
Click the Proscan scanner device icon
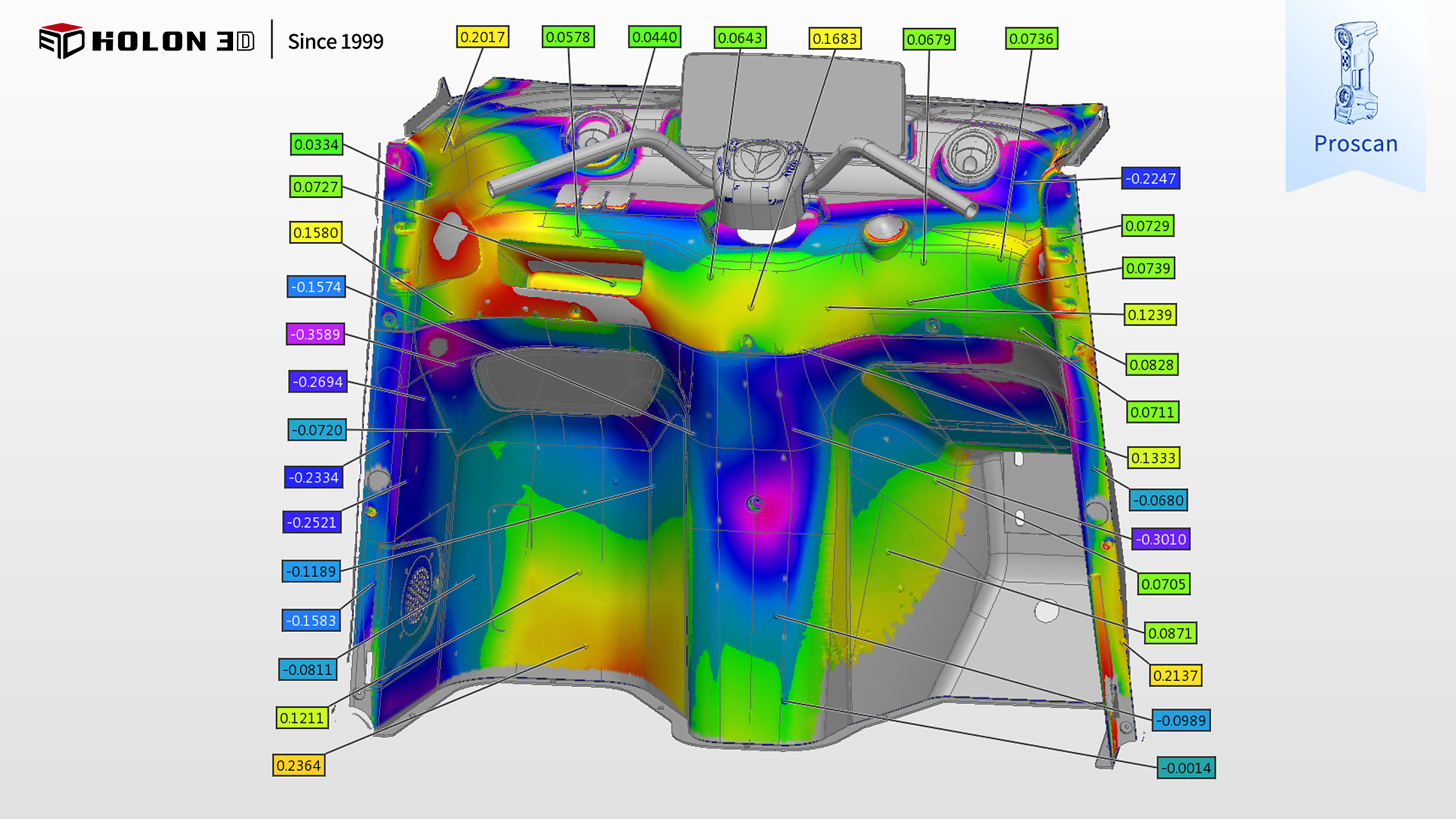point(1355,72)
